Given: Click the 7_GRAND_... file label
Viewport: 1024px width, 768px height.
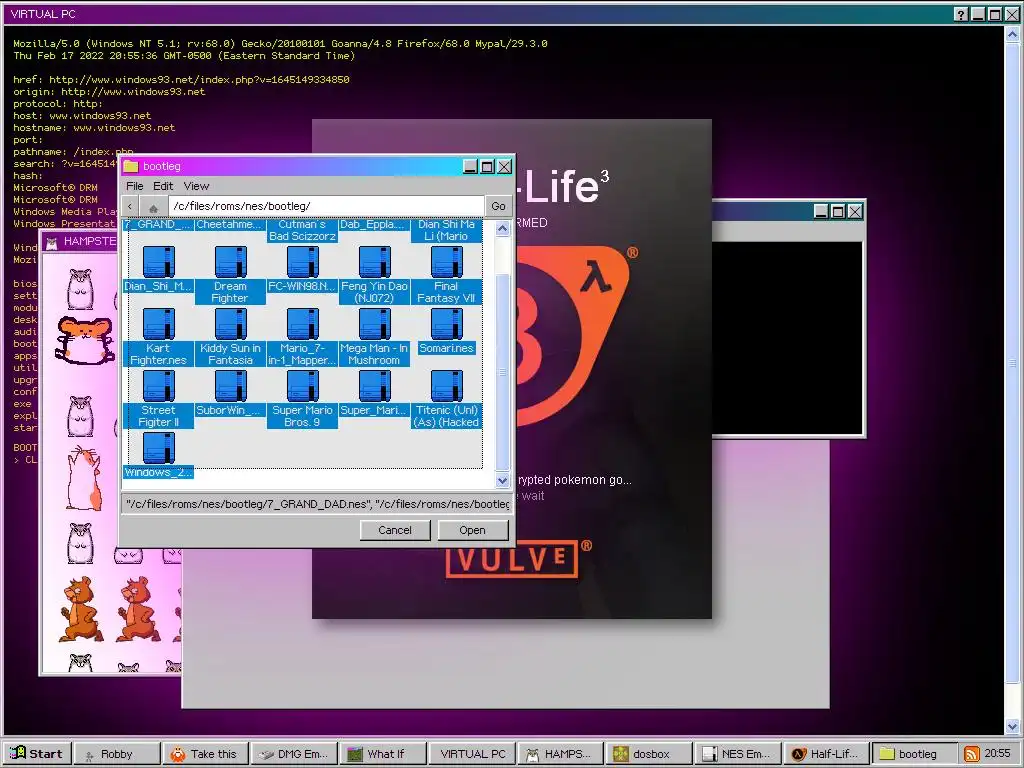Looking at the screenshot, I should click(x=159, y=225).
